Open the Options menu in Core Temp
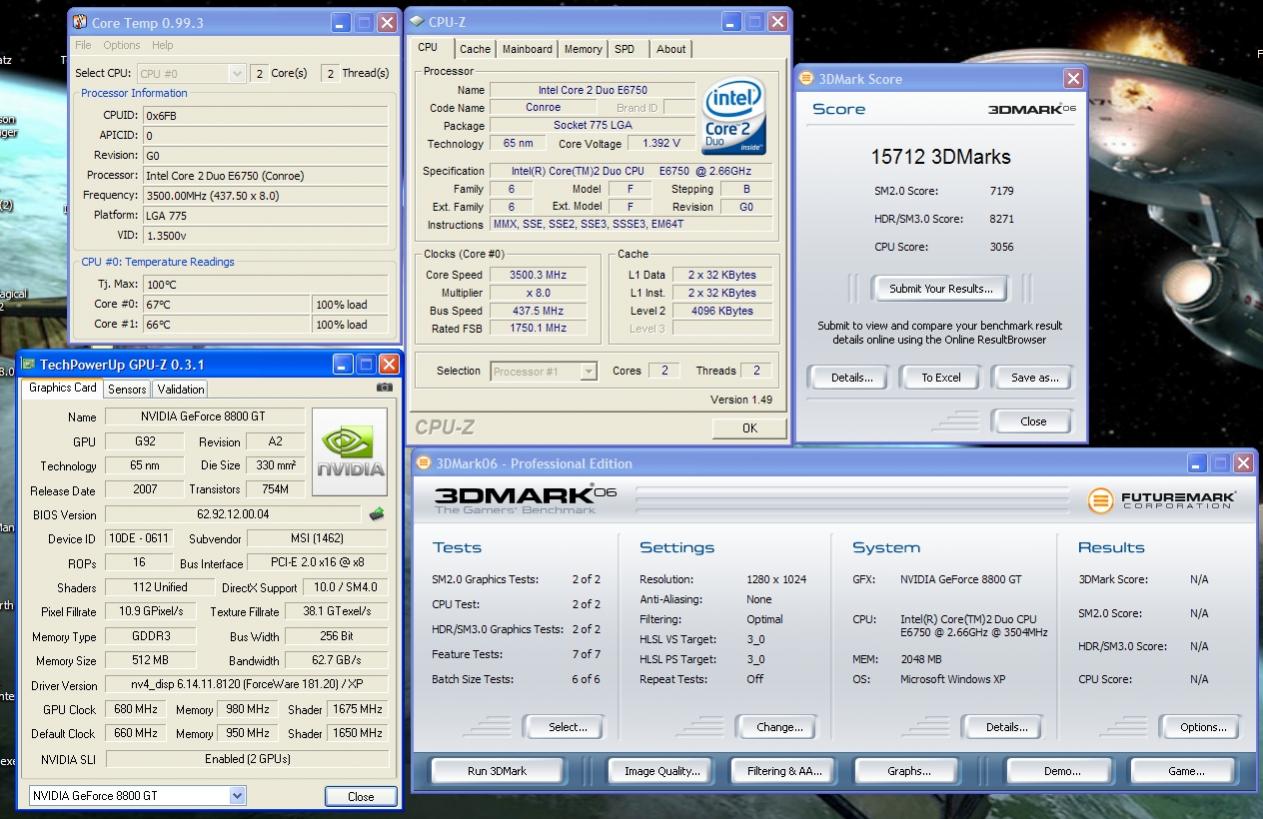Viewport: 1263px width, 819px height. [x=122, y=45]
